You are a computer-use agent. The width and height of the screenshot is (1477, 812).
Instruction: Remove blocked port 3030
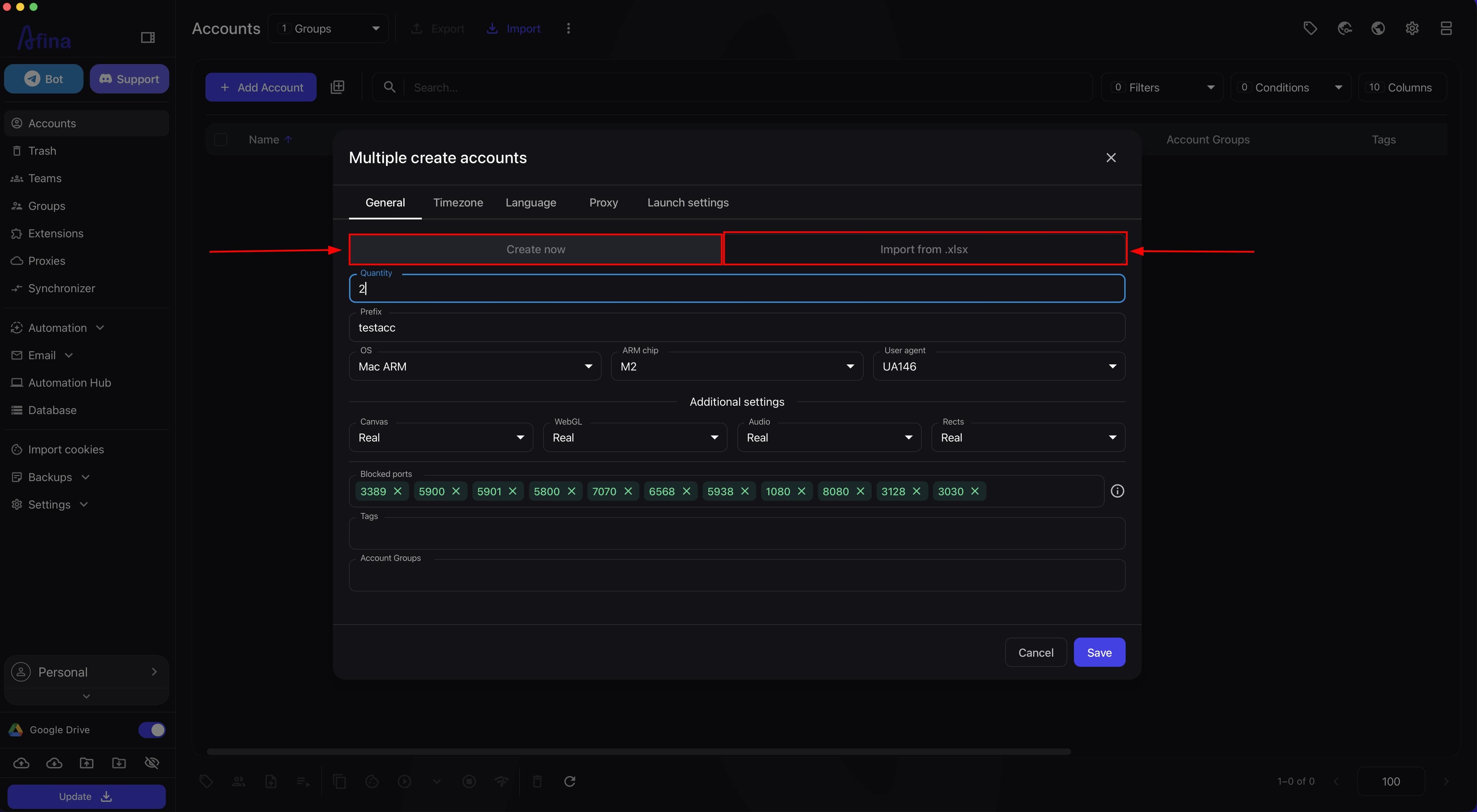tap(975, 491)
